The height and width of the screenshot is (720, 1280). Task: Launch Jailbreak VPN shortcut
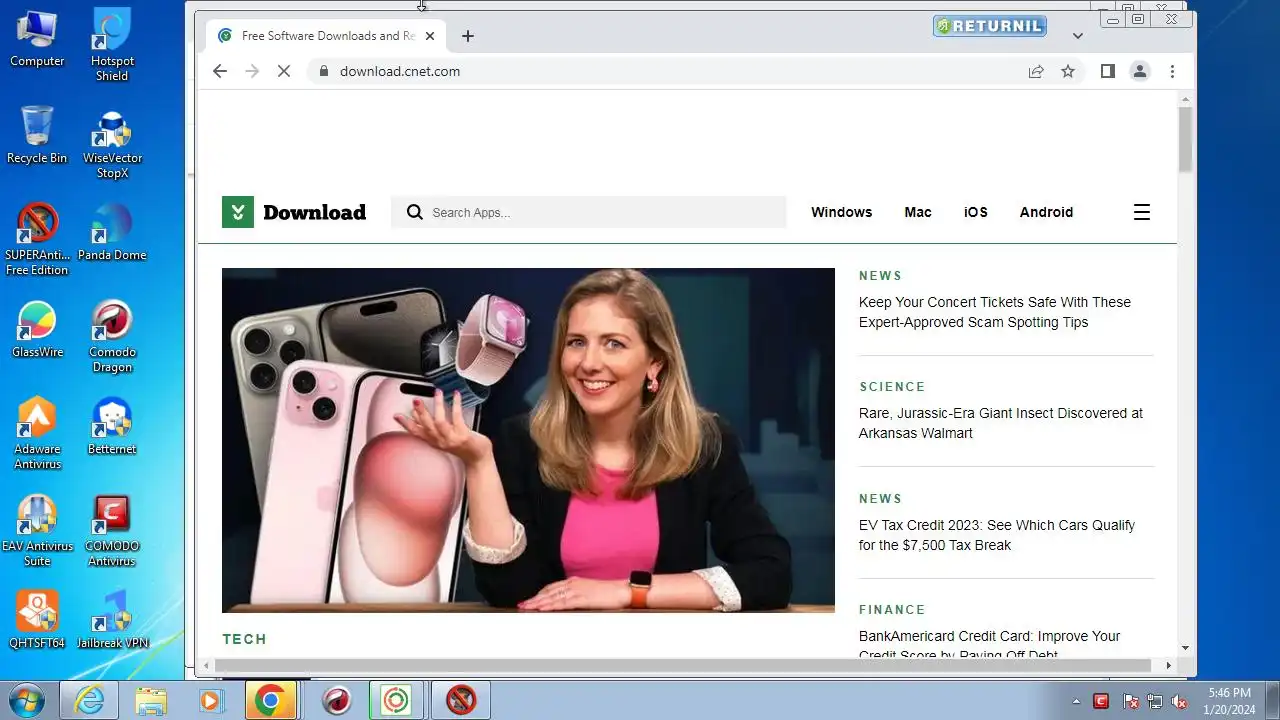pos(112,620)
